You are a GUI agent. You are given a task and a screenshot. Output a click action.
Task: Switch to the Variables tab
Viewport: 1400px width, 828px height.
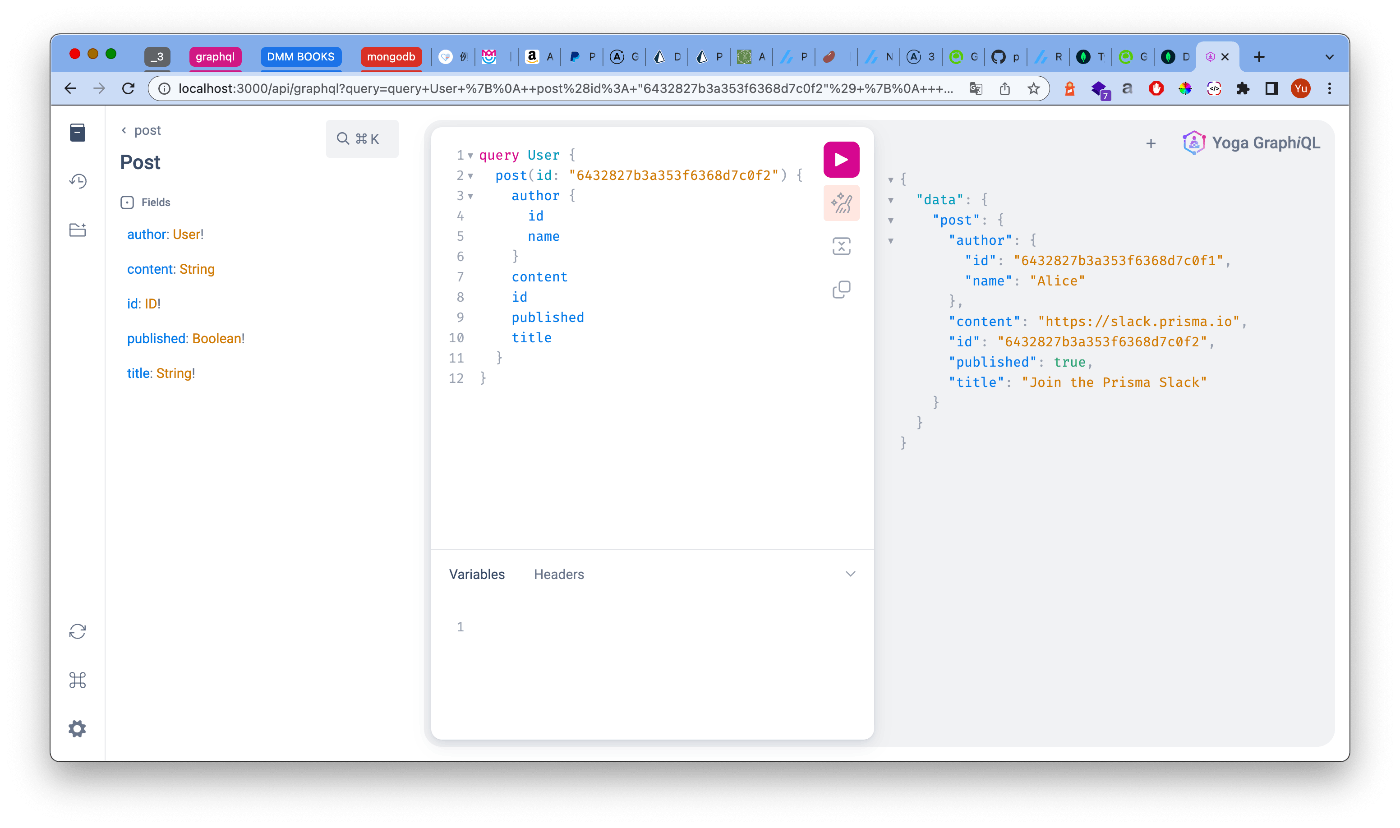coord(477,575)
